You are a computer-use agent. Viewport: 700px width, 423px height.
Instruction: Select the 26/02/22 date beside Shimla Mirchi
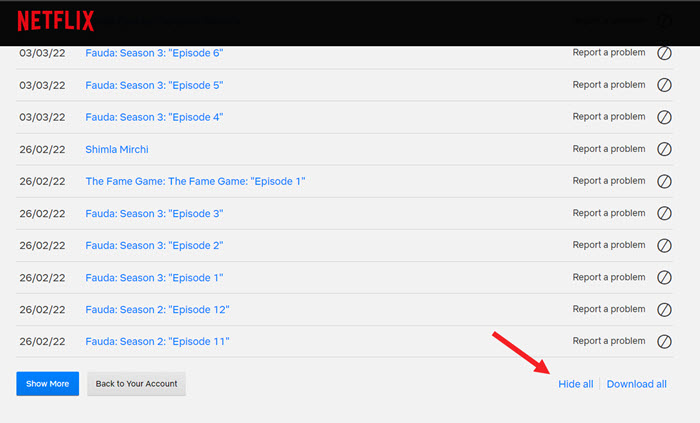coord(42,149)
